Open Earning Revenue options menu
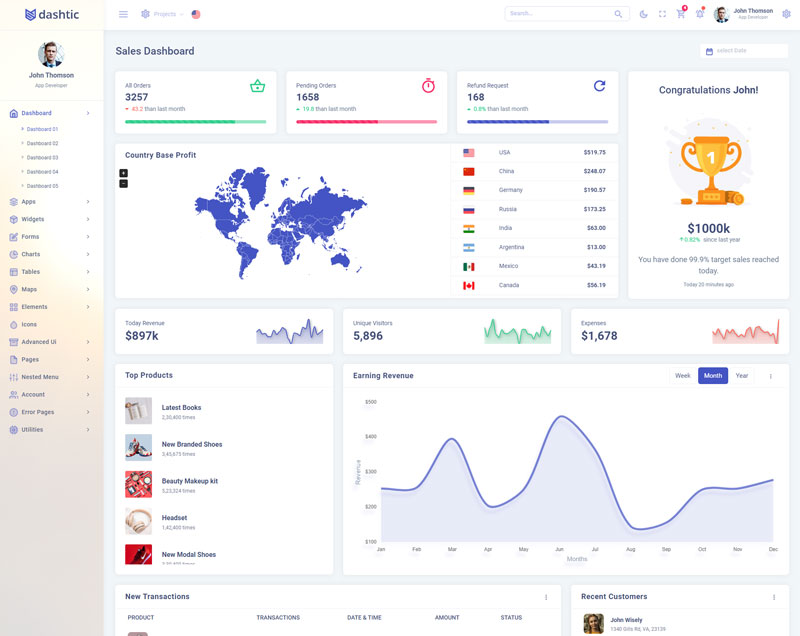Image resolution: width=800 pixels, height=636 pixels. click(770, 377)
